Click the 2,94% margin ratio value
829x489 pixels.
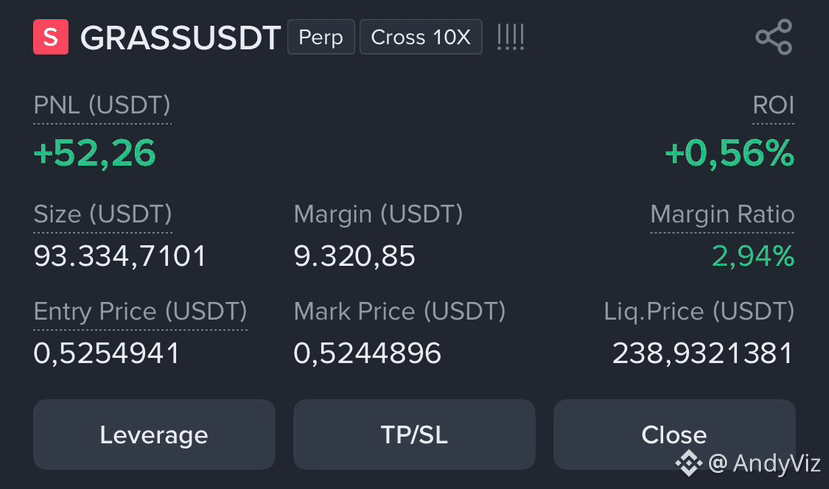[753, 256]
